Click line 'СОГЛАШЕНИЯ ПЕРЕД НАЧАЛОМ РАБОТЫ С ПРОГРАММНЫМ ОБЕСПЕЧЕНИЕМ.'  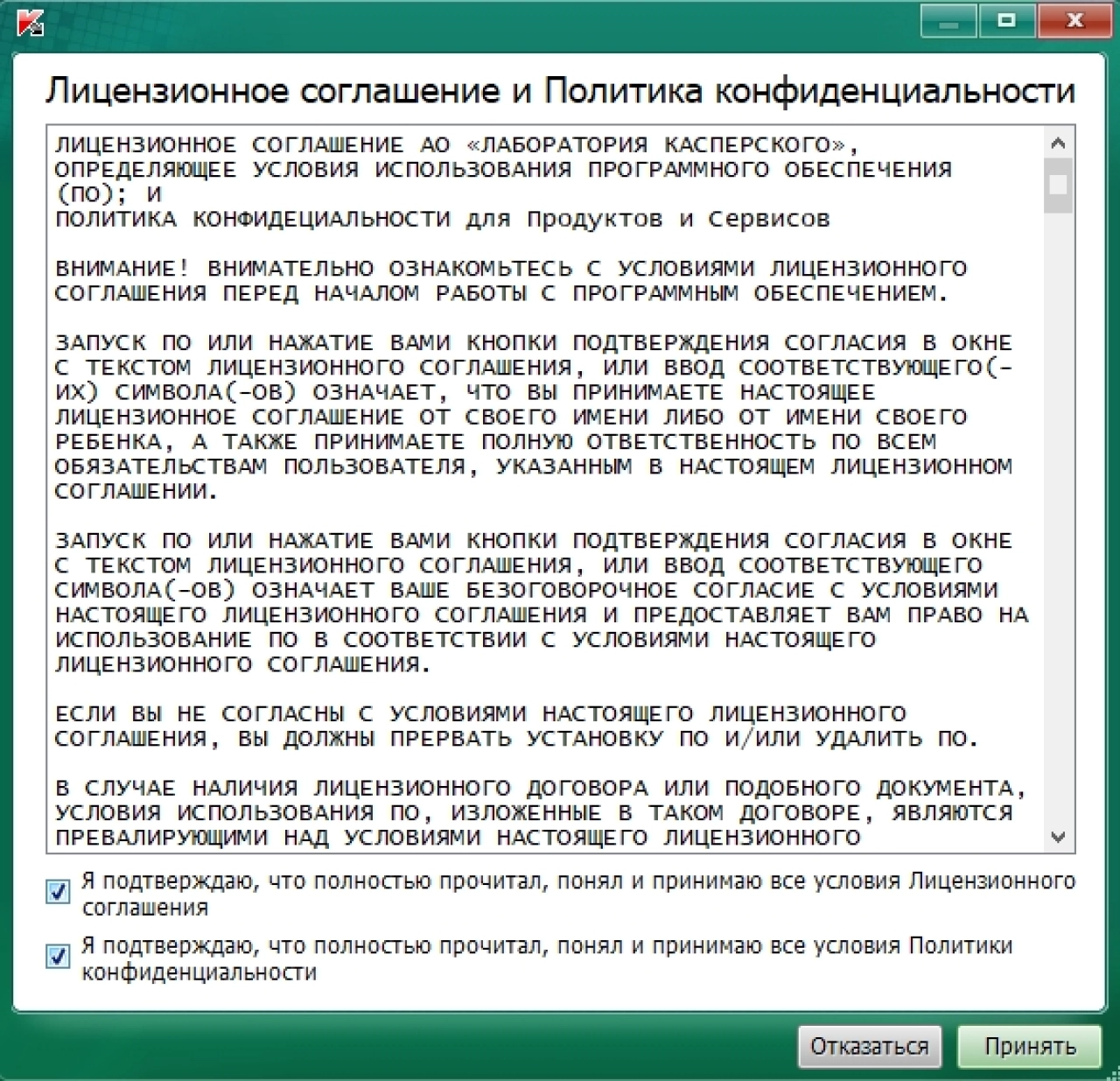501,293
